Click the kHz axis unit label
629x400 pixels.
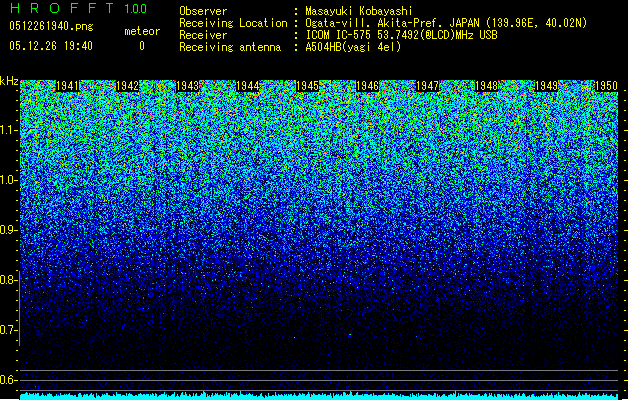pos(9,81)
